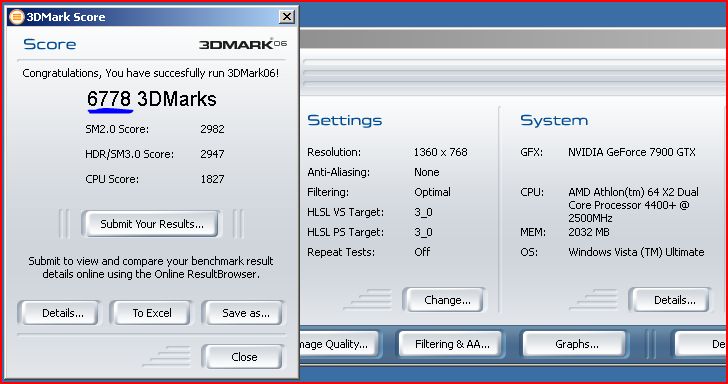The width and height of the screenshot is (728, 384).
Task: Click the partially visible De... button
Action: 701,344
